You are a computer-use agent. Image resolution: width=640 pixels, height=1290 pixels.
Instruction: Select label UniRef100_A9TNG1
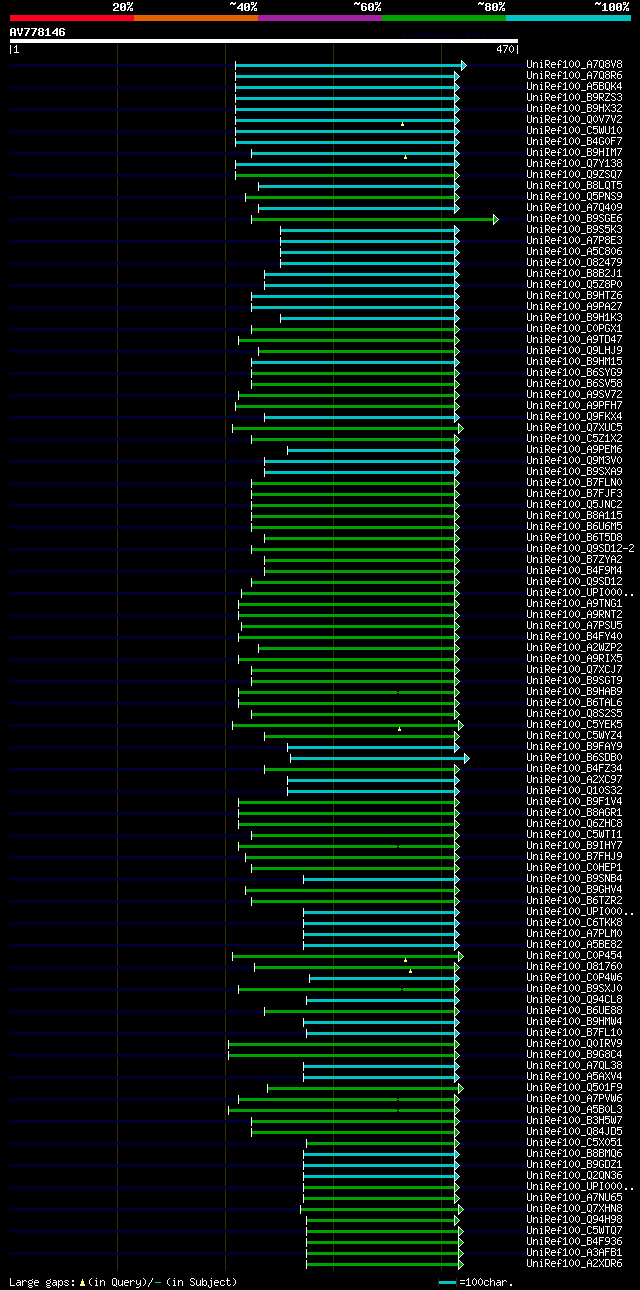tap(574, 604)
